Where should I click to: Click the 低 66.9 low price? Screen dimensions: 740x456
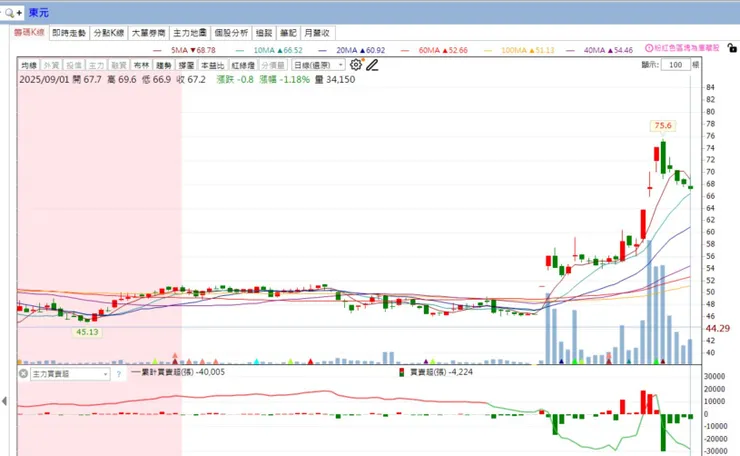[156, 79]
